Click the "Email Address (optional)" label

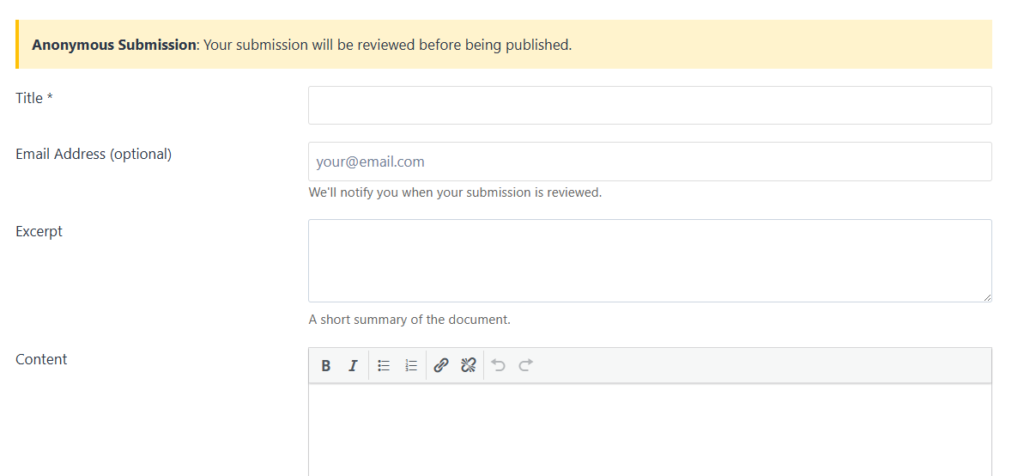[x=93, y=154]
